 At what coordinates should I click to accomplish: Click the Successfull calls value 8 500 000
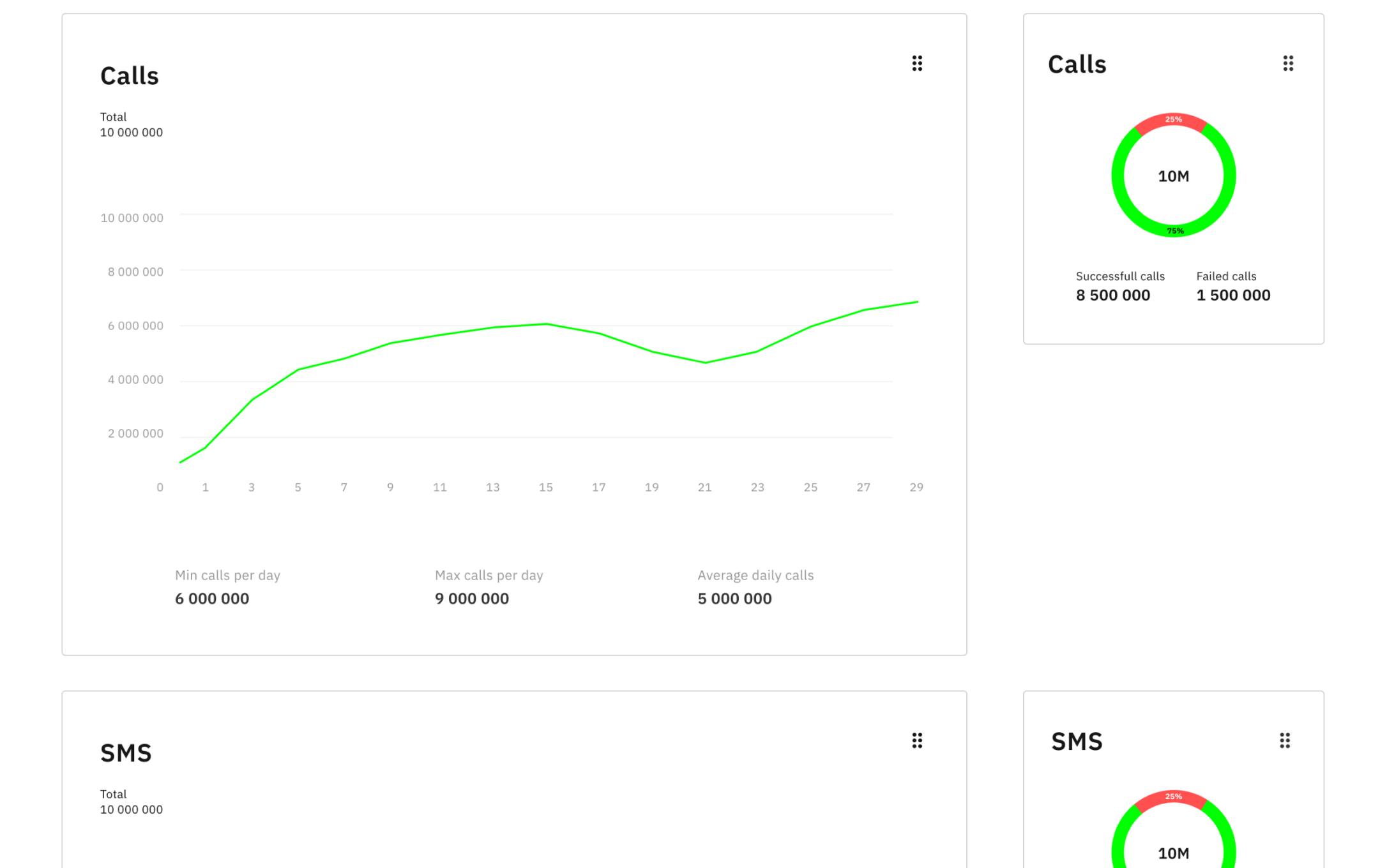[x=1113, y=295]
